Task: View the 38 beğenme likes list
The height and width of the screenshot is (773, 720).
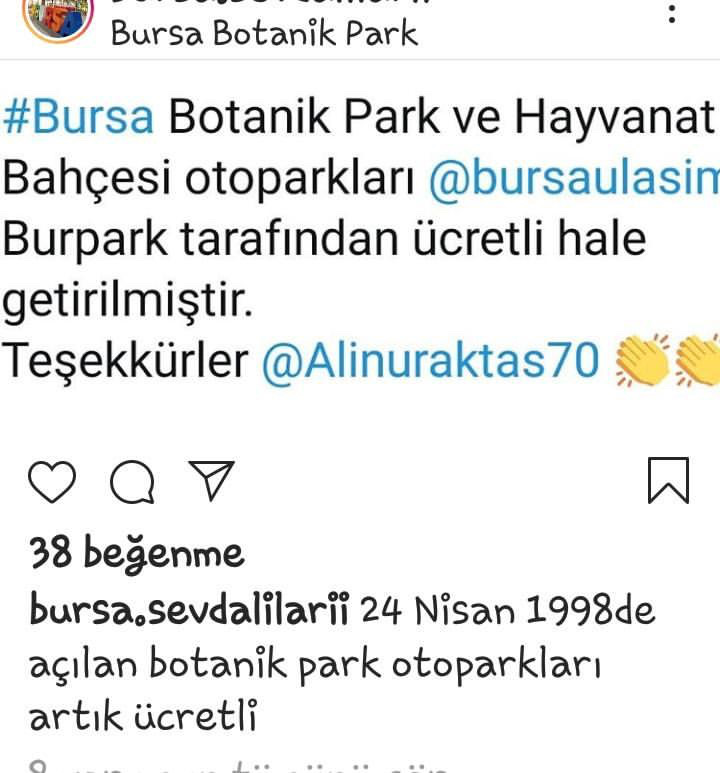Action: click(x=137, y=554)
